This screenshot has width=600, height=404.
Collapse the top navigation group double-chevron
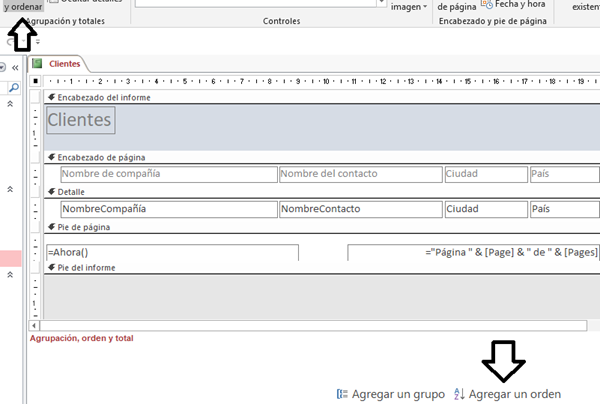point(10,104)
